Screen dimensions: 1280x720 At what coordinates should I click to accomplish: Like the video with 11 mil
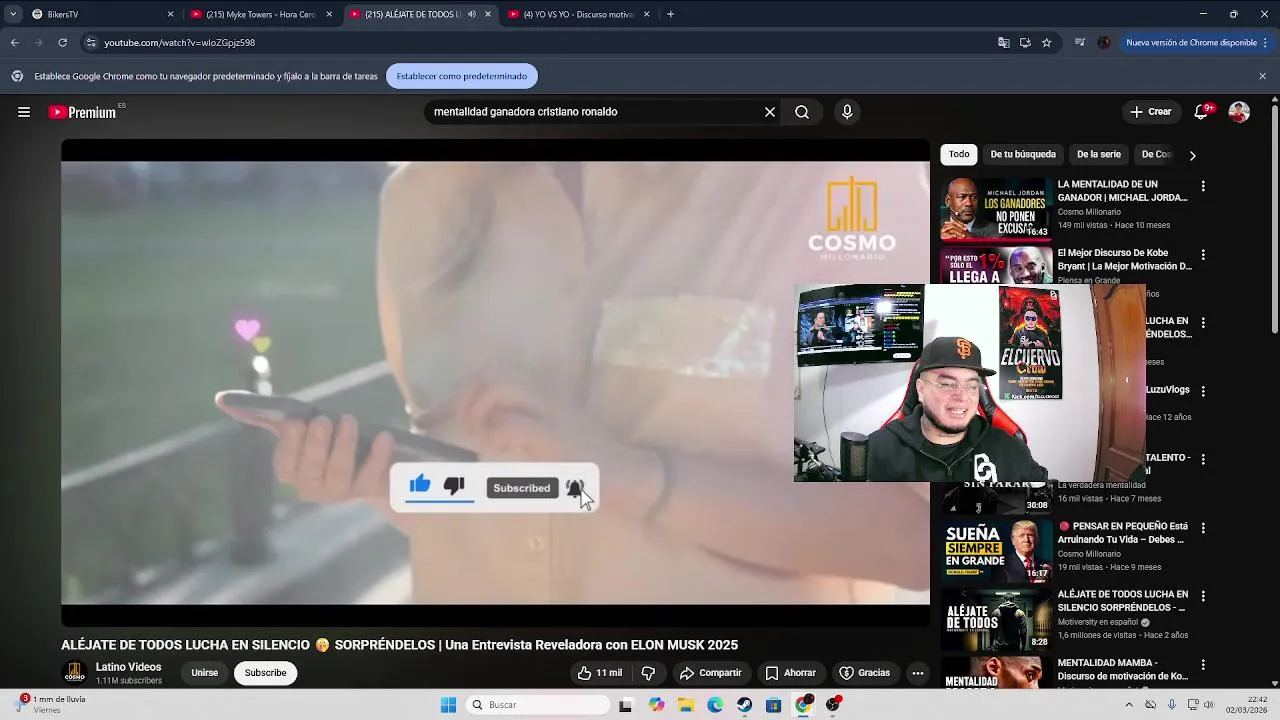click(x=599, y=673)
